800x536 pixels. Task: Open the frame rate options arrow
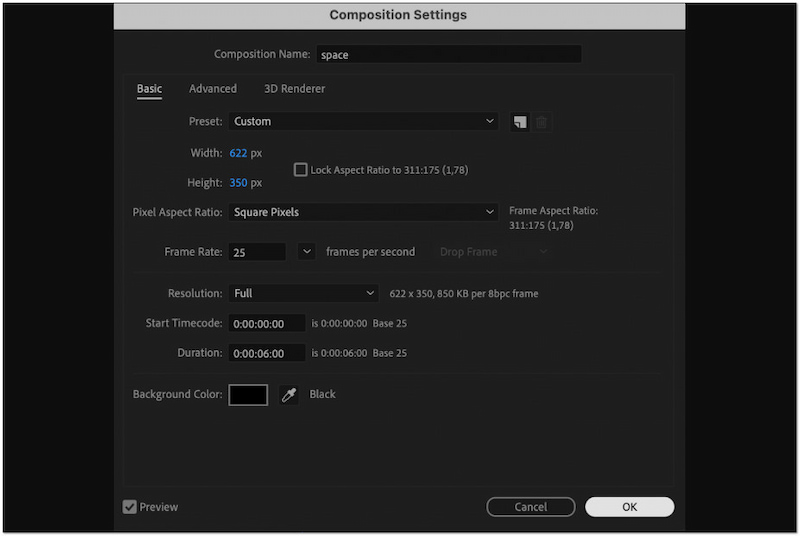click(307, 252)
